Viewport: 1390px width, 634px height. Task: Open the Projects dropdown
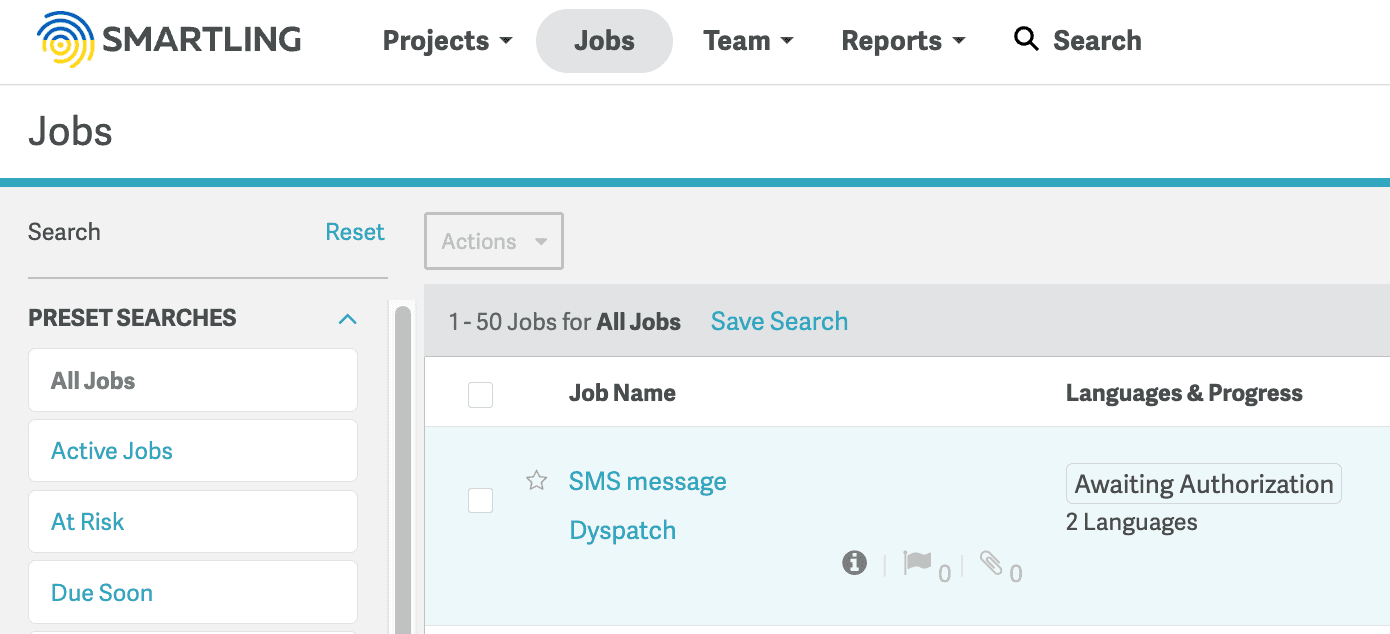click(x=446, y=41)
